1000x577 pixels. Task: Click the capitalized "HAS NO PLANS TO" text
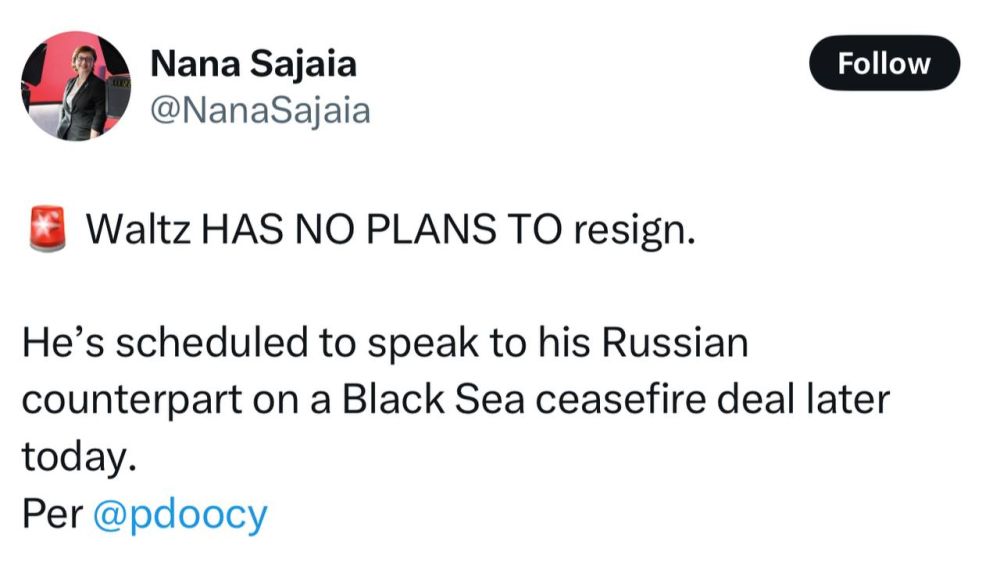click(x=380, y=231)
